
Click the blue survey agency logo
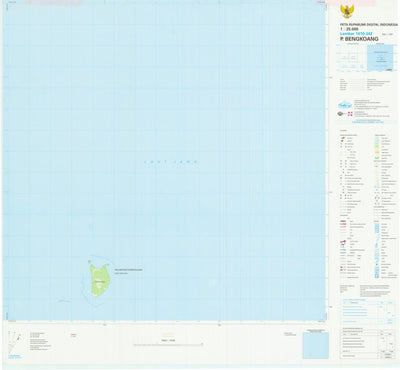345,105
